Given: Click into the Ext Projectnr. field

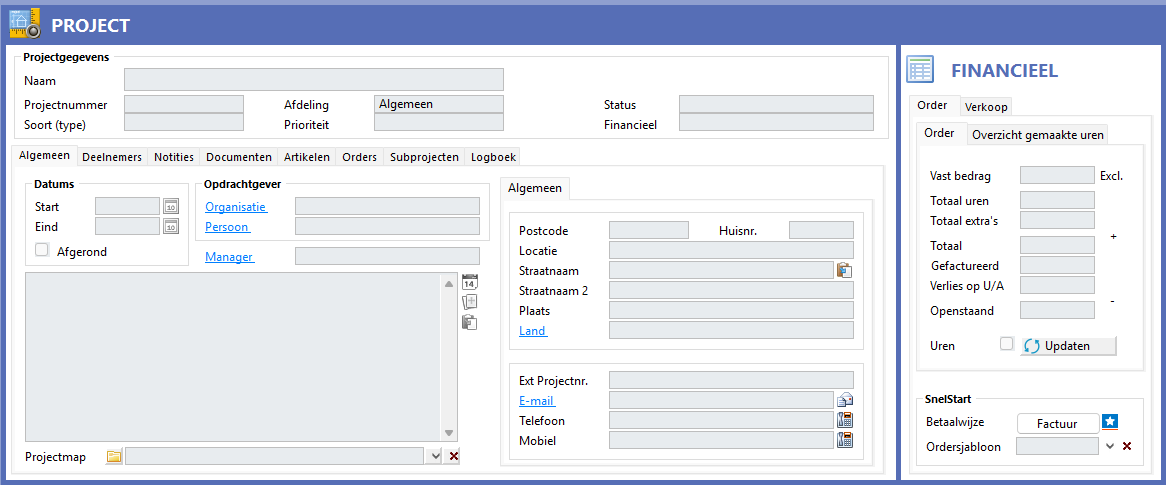Looking at the screenshot, I should 732,380.
